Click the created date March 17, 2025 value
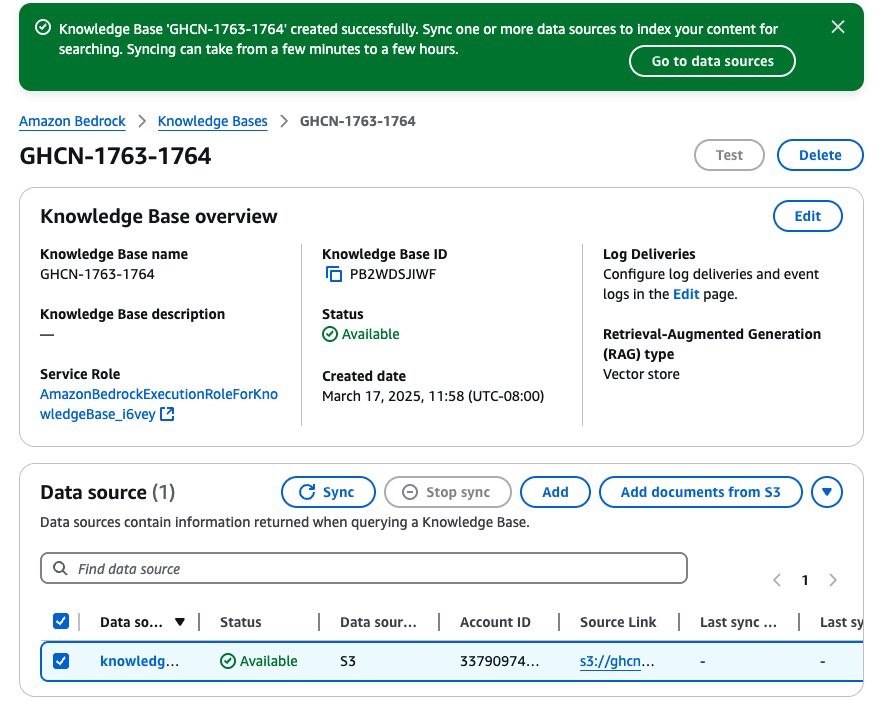The width and height of the screenshot is (879, 703). pos(433,396)
